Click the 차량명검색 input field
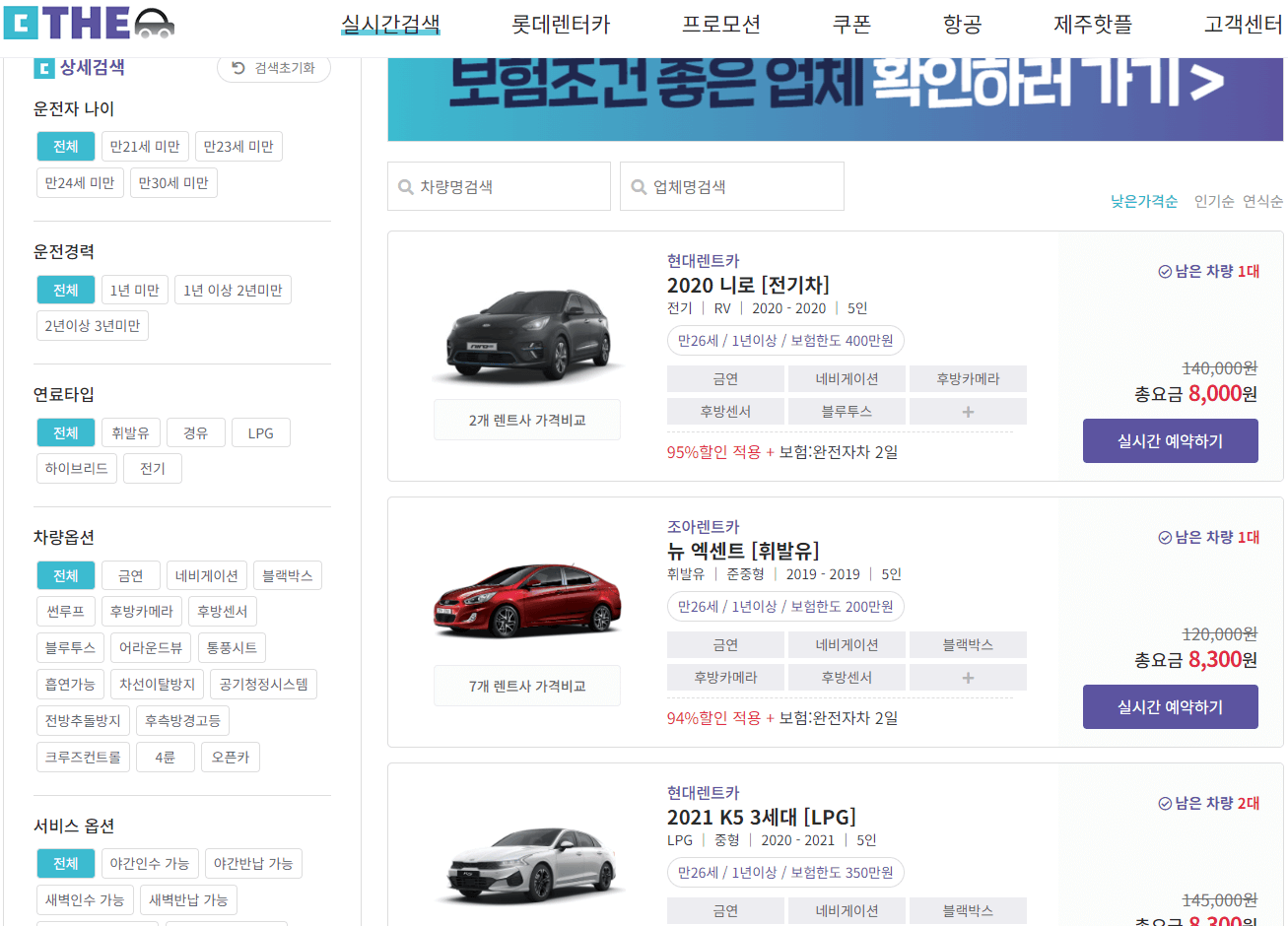 [499, 186]
